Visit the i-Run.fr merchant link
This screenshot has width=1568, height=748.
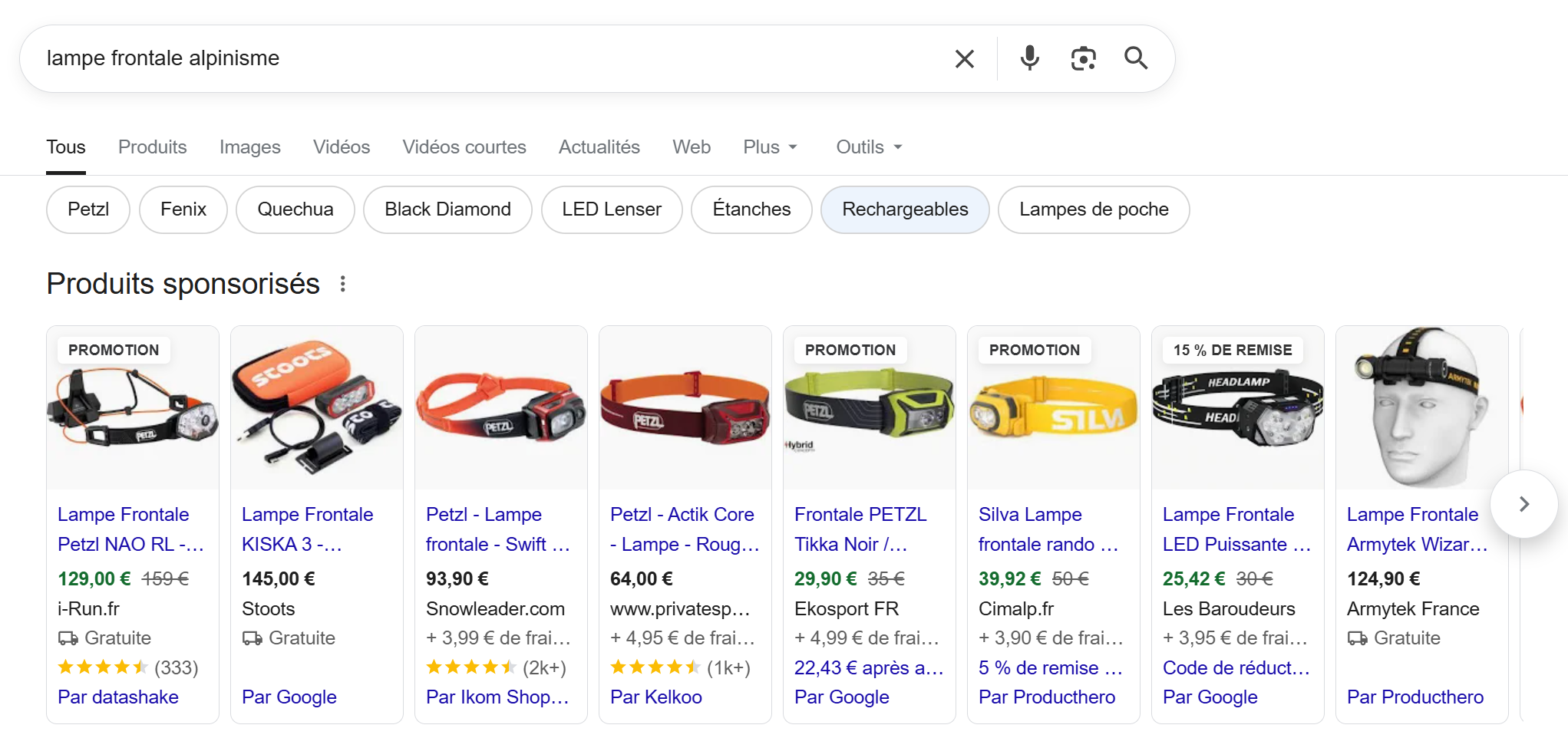point(87,608)
